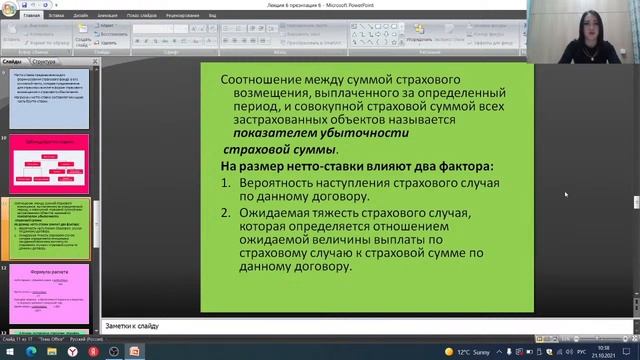This screenshot has width=640, height=360.
Task: Open the Office button menu
Action: [x=9, y=9]
